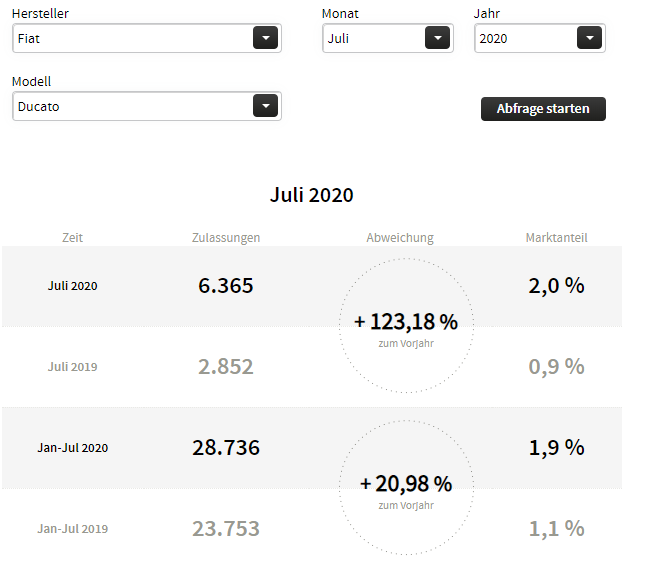Select the Jan-Jul 2019 row label

click(72, 529)
